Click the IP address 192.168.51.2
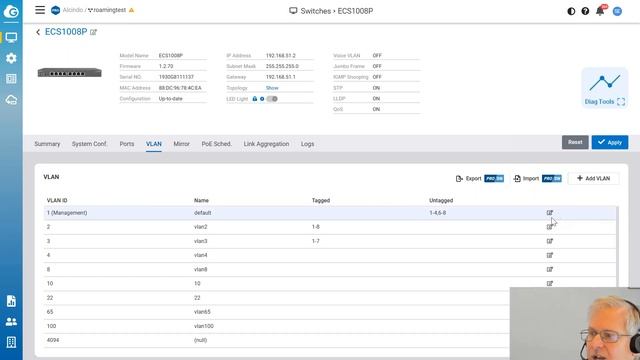The height and width of the screenshot is (360, 640). tap(281, 56)
